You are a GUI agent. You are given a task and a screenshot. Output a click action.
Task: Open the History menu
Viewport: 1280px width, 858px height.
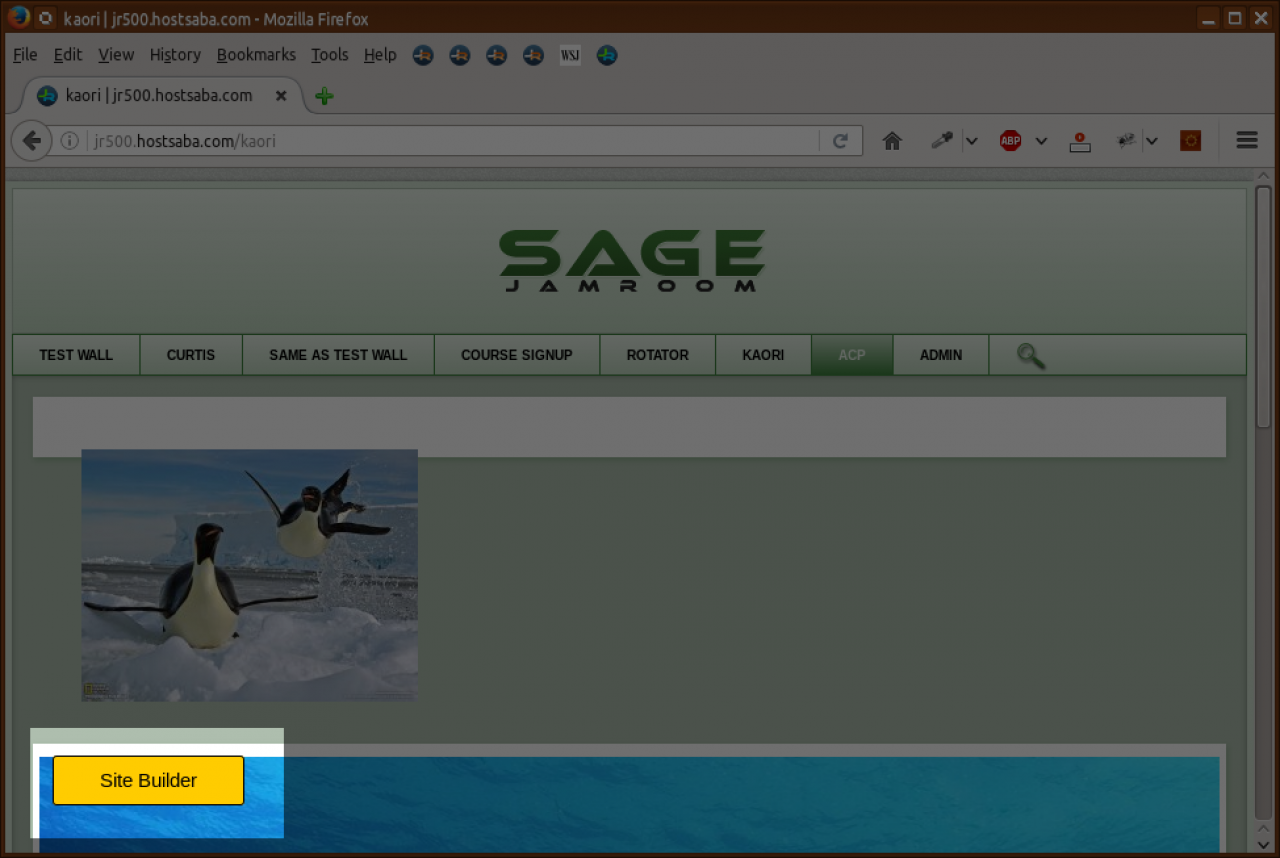pos(175,55)
